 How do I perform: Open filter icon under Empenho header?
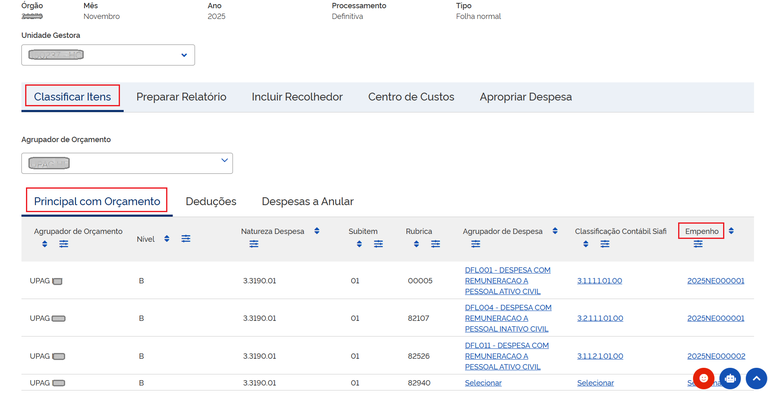[x=698, y=244]
